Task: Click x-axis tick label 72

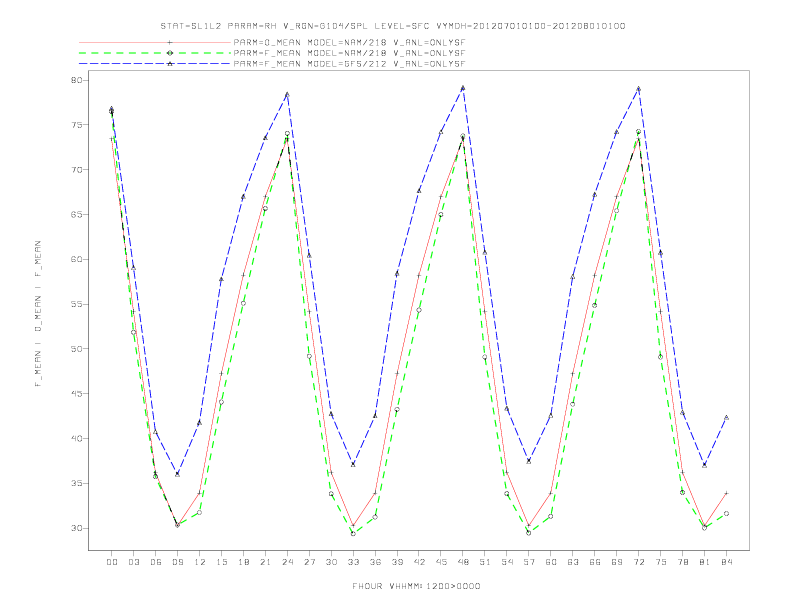Action: [638, 562]
